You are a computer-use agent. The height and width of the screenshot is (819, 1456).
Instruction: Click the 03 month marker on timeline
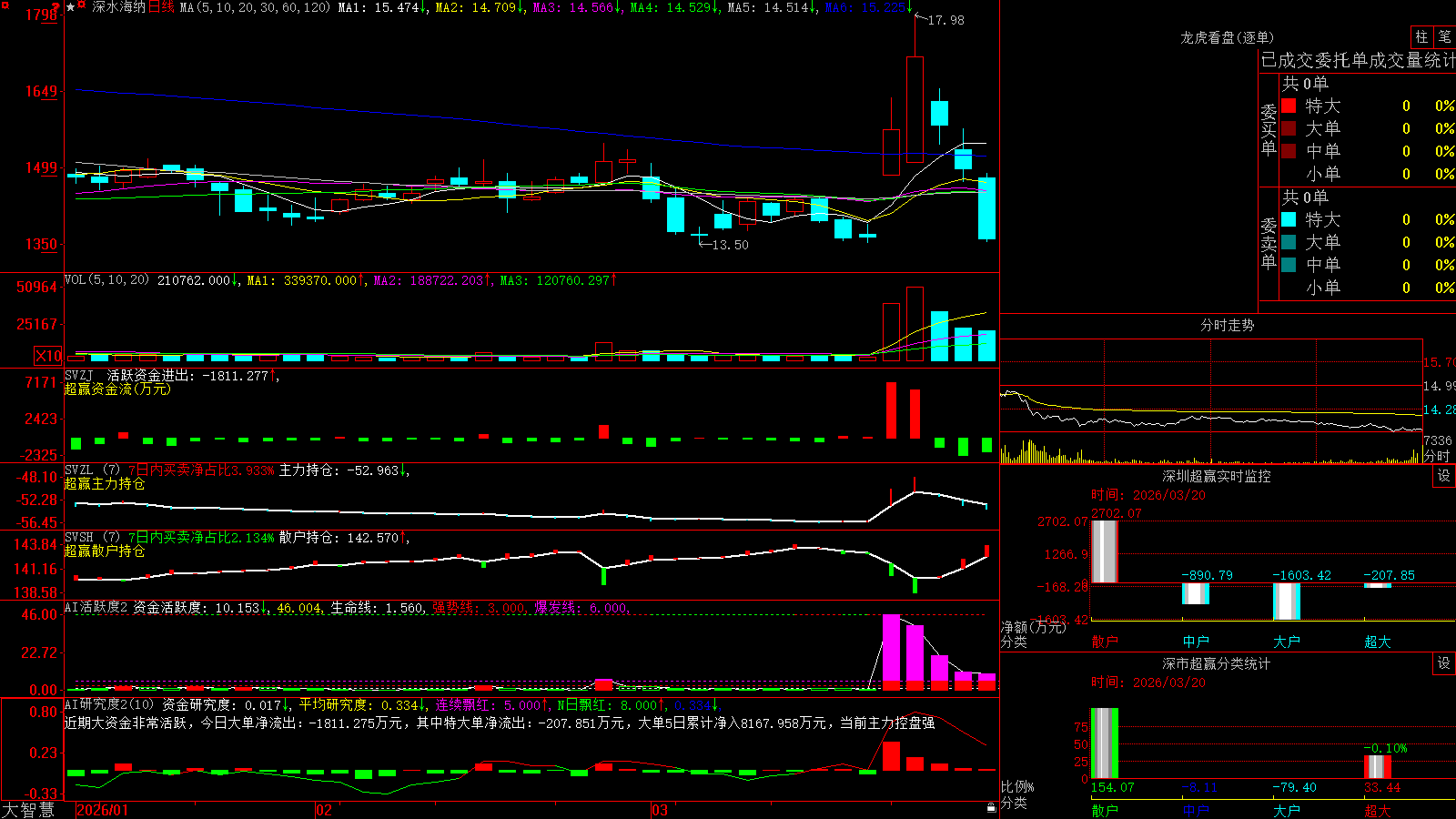pos(660,810)
